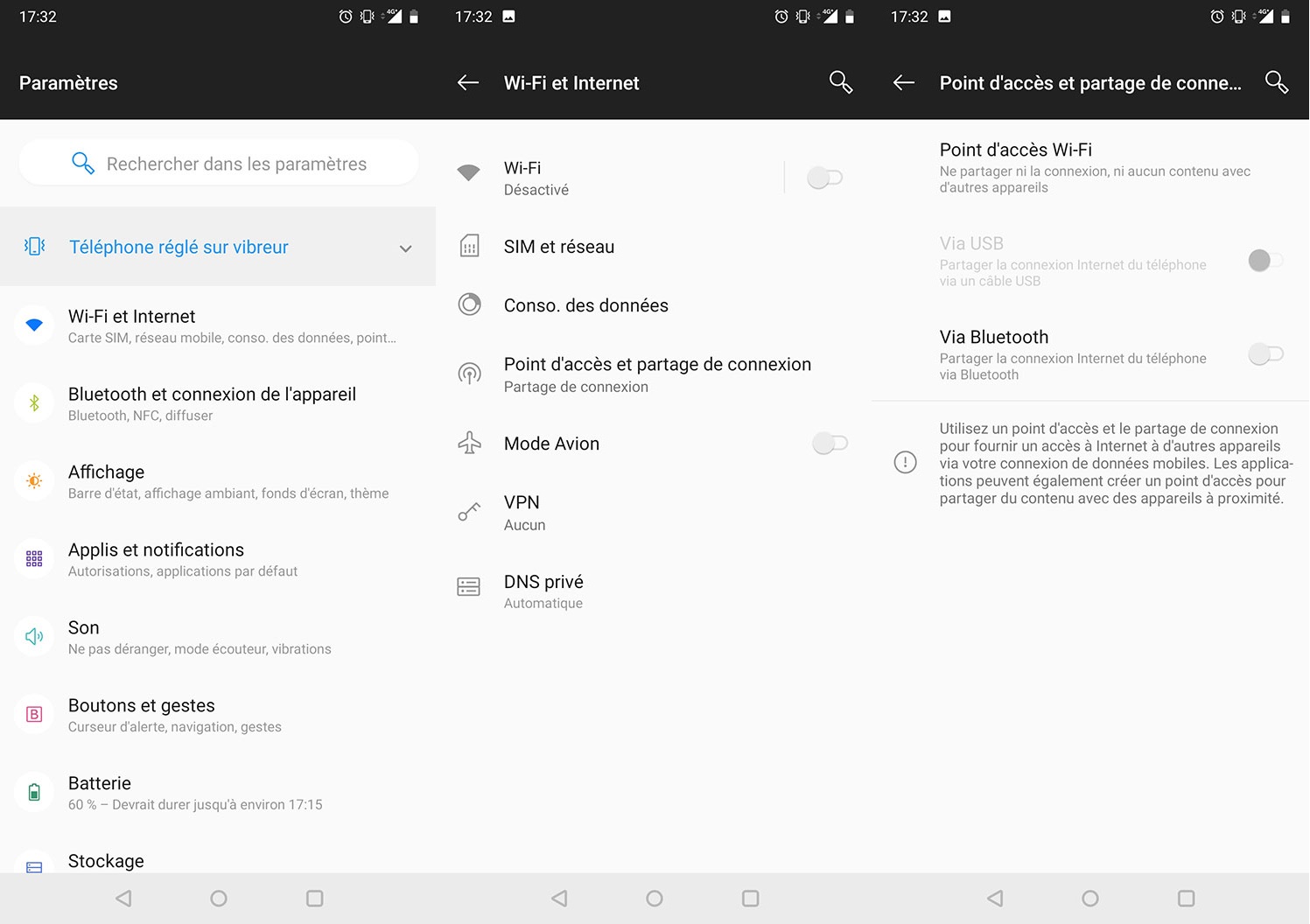Open the Point d'accès Wi-Fi option

[1090, 167]
